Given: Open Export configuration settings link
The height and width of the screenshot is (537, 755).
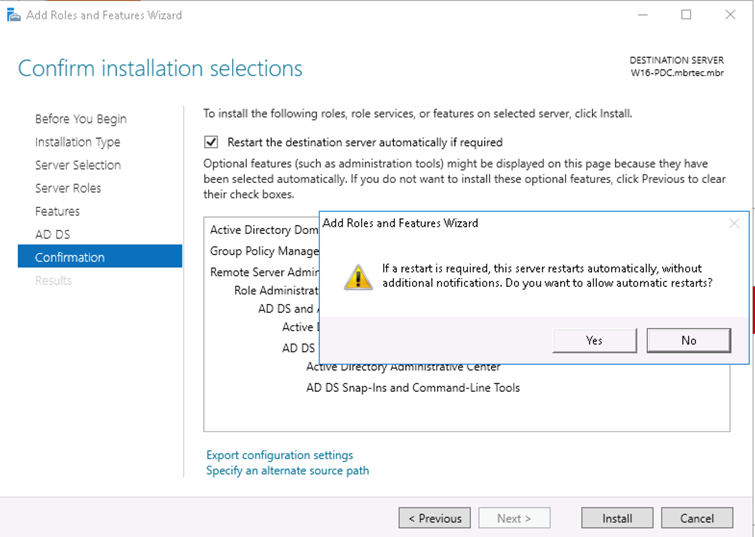Looking at the screenshot, I should pos(279,455).
